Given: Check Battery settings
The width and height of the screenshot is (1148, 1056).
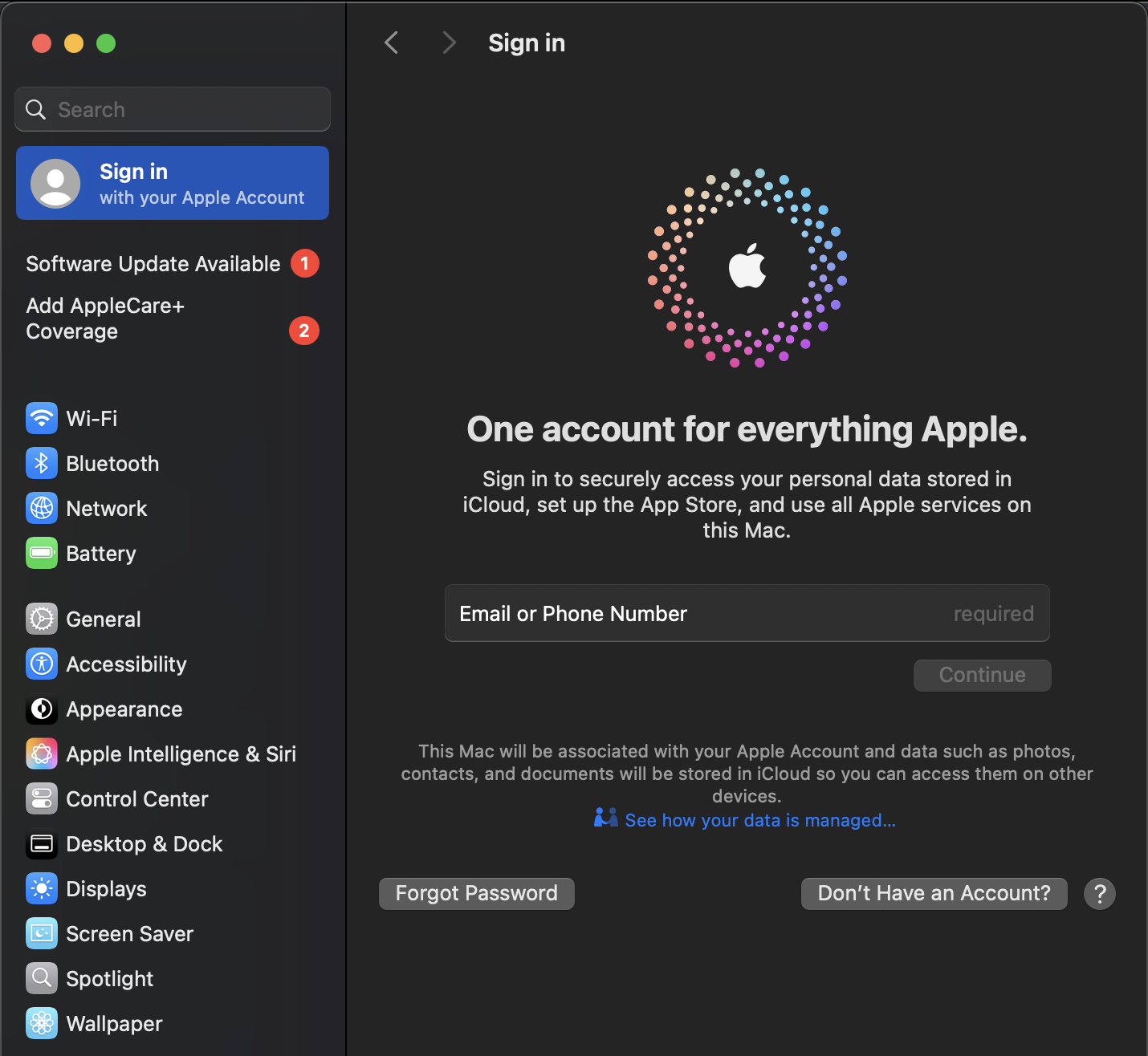Looking at the screenshot, I should [100, 553].
